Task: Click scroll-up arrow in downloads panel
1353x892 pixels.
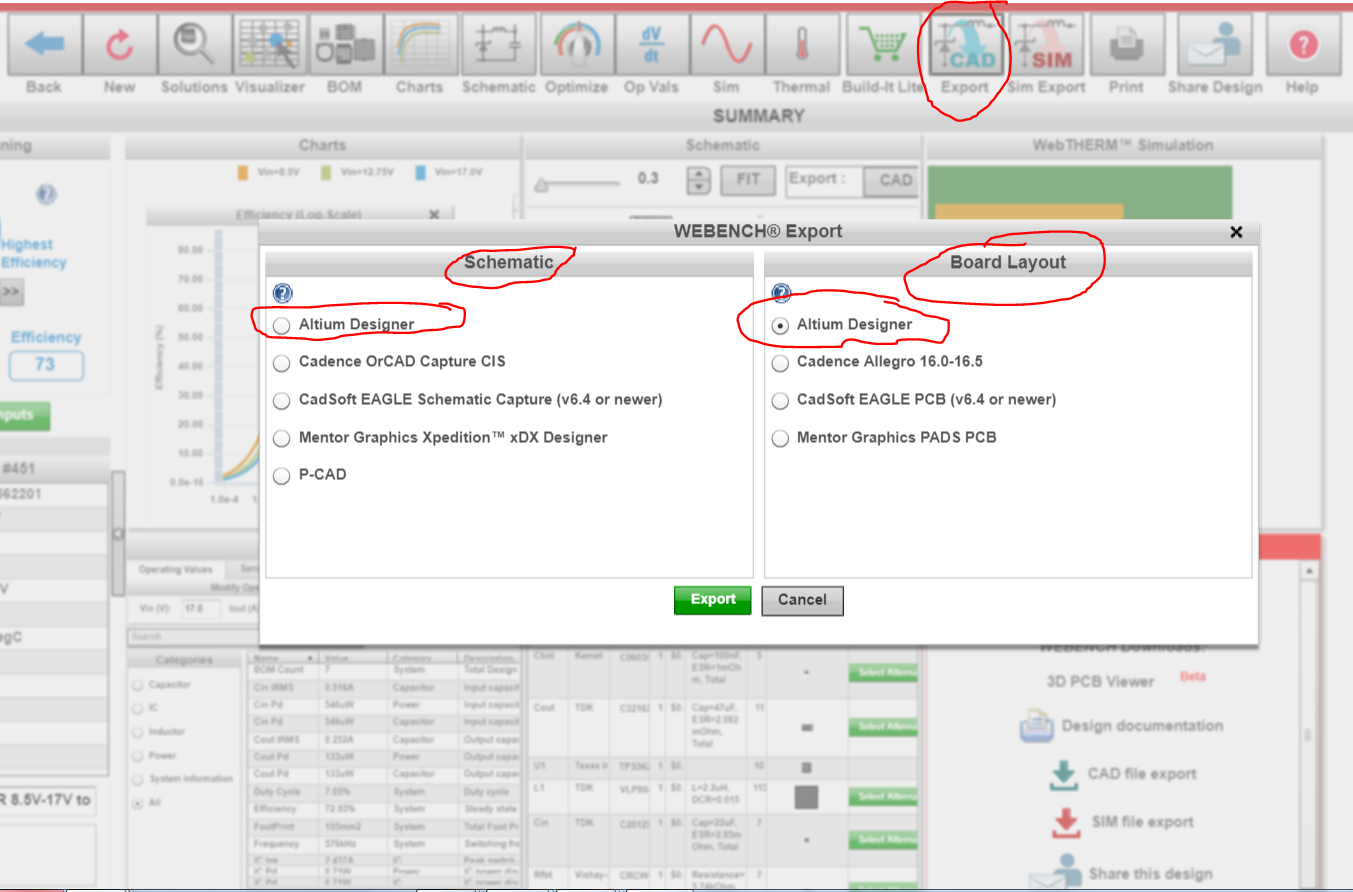Action: 1307,570
